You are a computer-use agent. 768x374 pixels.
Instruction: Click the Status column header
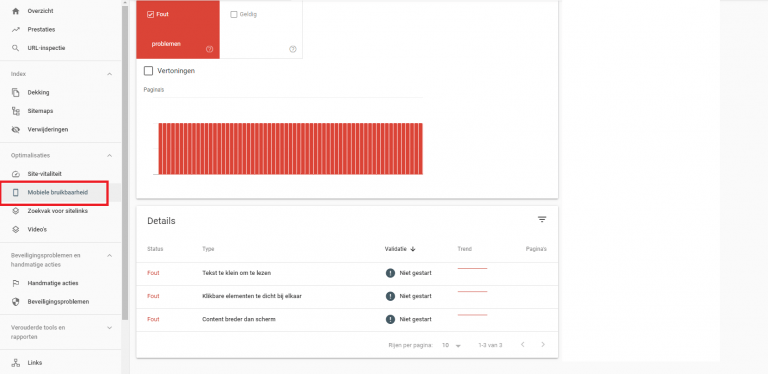tap(155, 249)
